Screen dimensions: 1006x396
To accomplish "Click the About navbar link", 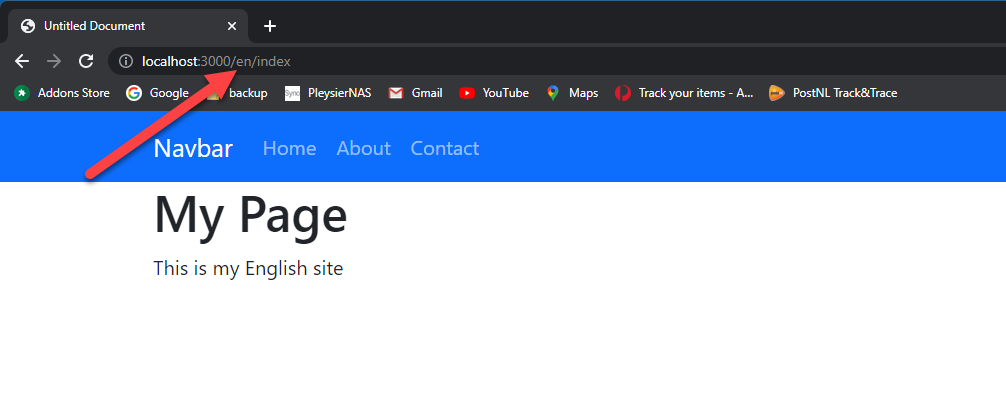I will 364,148.
